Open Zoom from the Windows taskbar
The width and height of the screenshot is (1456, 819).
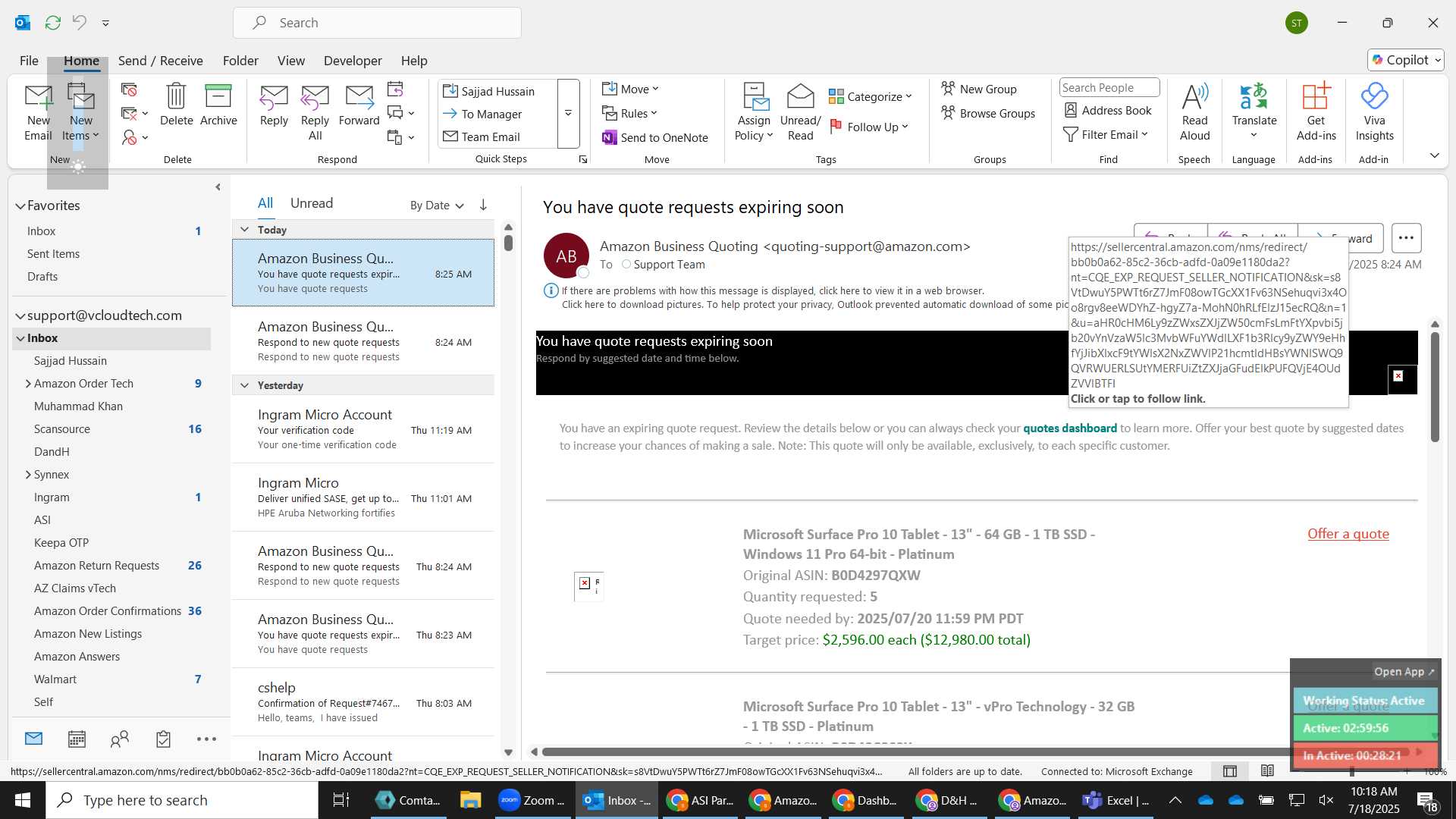532,800
